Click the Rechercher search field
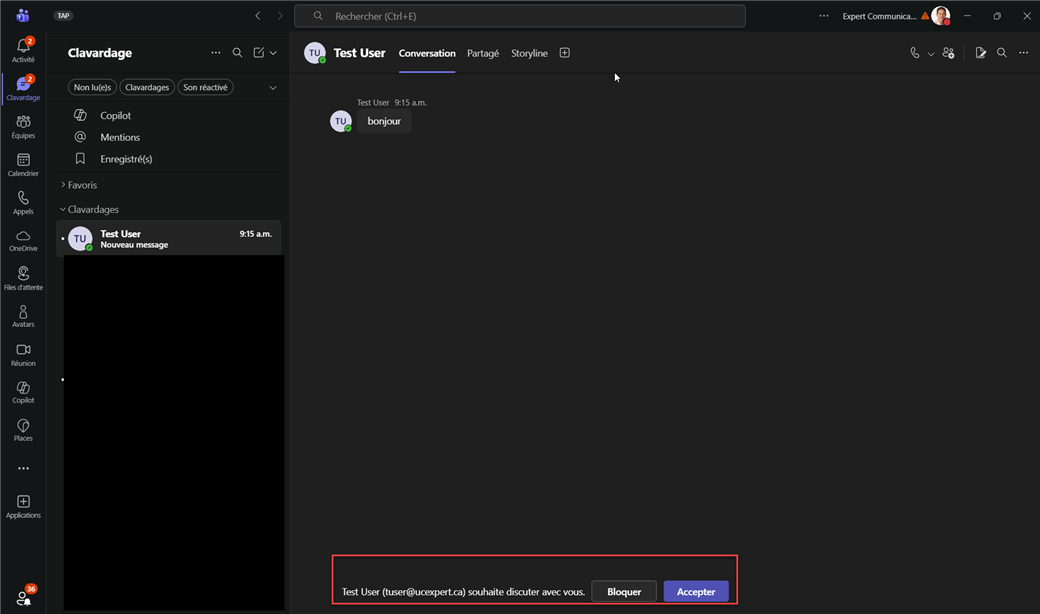The width and height of the screenshot is (1040, 614). [520, 16]
